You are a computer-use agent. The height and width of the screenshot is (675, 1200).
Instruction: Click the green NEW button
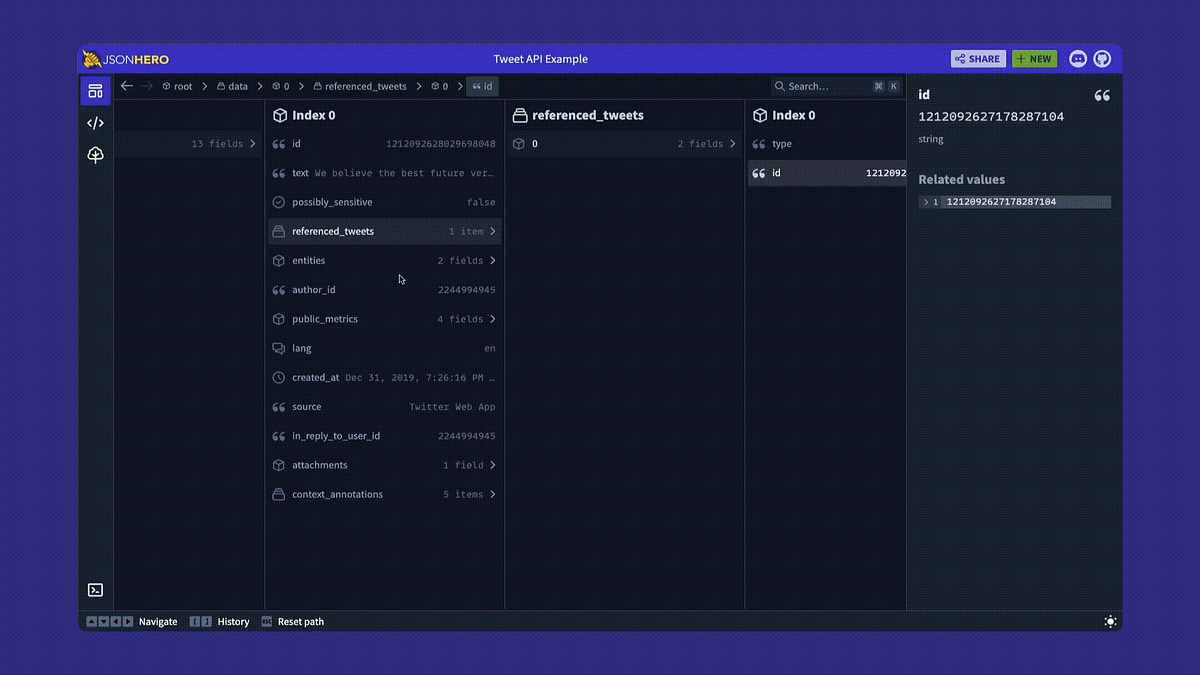[1034, 58]
